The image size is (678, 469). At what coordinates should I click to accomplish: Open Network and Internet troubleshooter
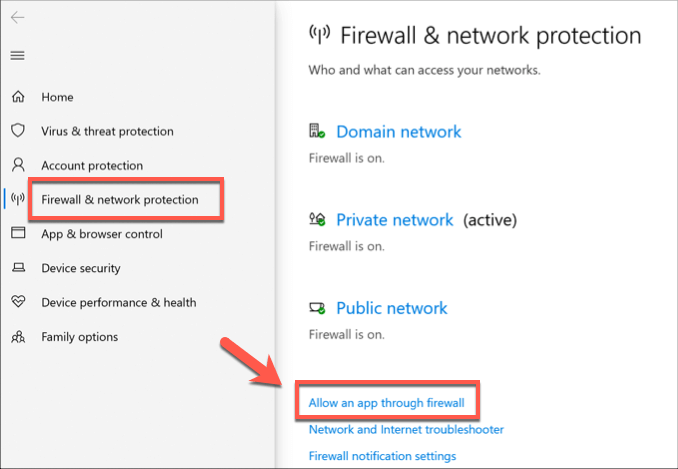pos(406,429)
